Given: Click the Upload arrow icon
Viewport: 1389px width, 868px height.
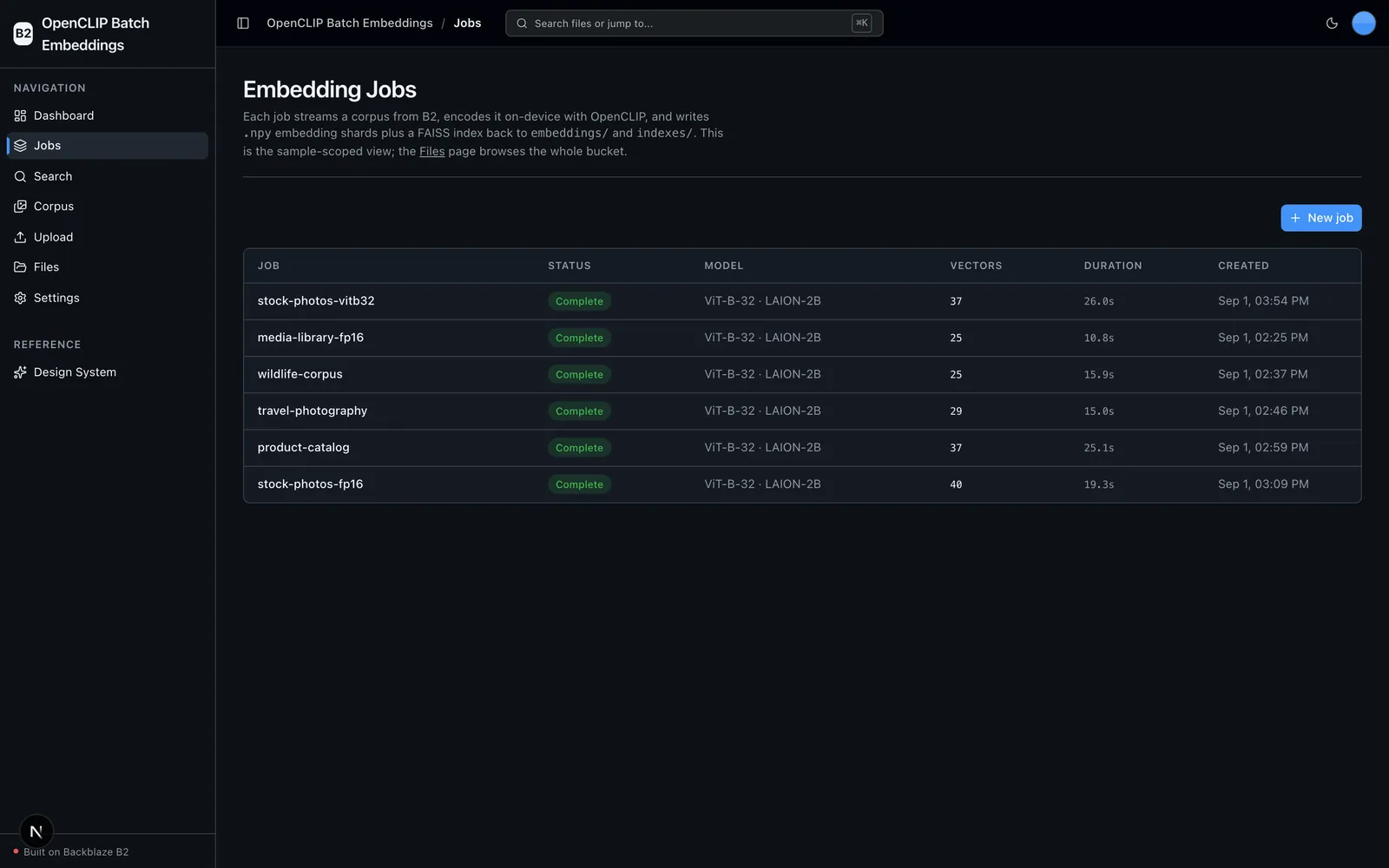Looking at the screenshot, I should [x=20, y=237].
